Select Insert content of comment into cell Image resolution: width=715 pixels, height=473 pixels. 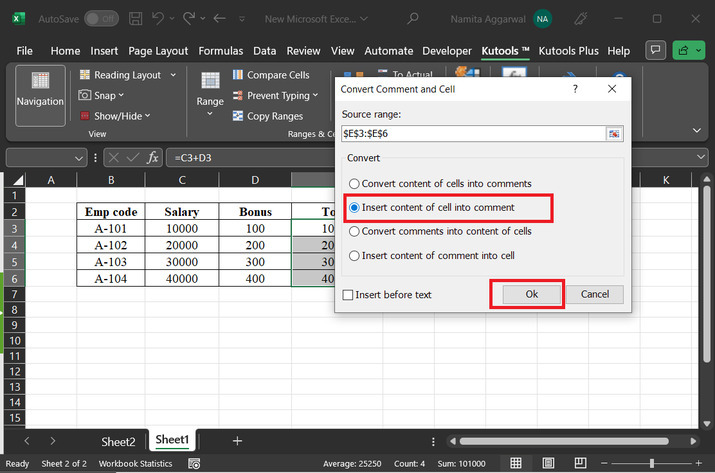(x=353, y=255)
